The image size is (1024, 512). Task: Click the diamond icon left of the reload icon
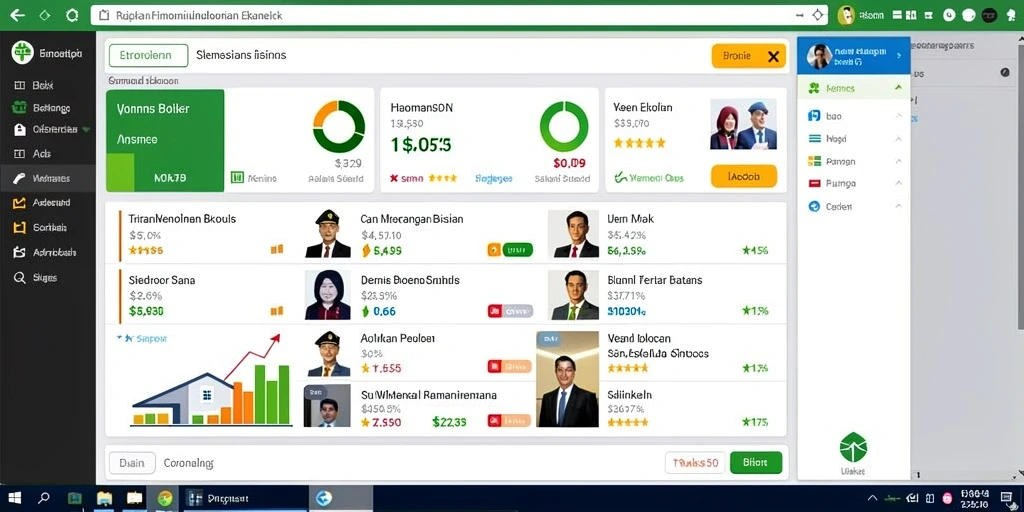point(44,15)
